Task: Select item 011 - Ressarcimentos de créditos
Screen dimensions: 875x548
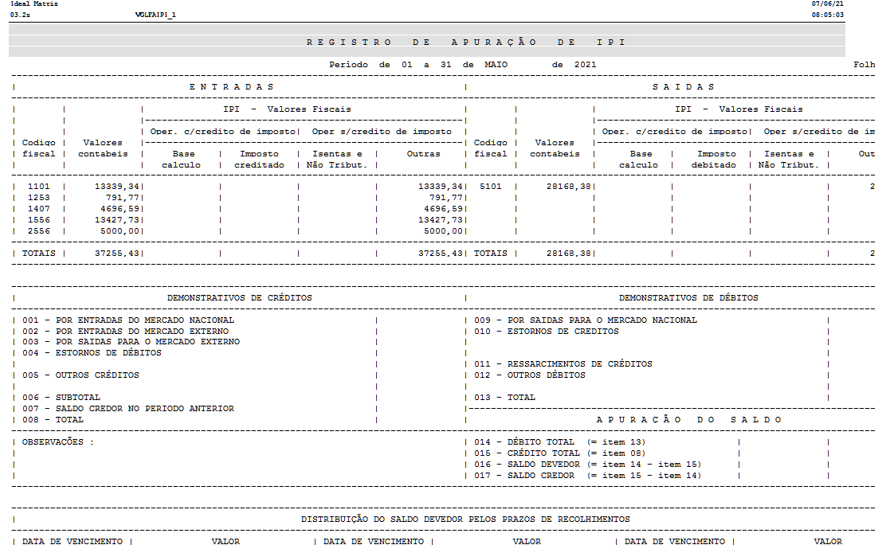Action: tap(563, 364)
